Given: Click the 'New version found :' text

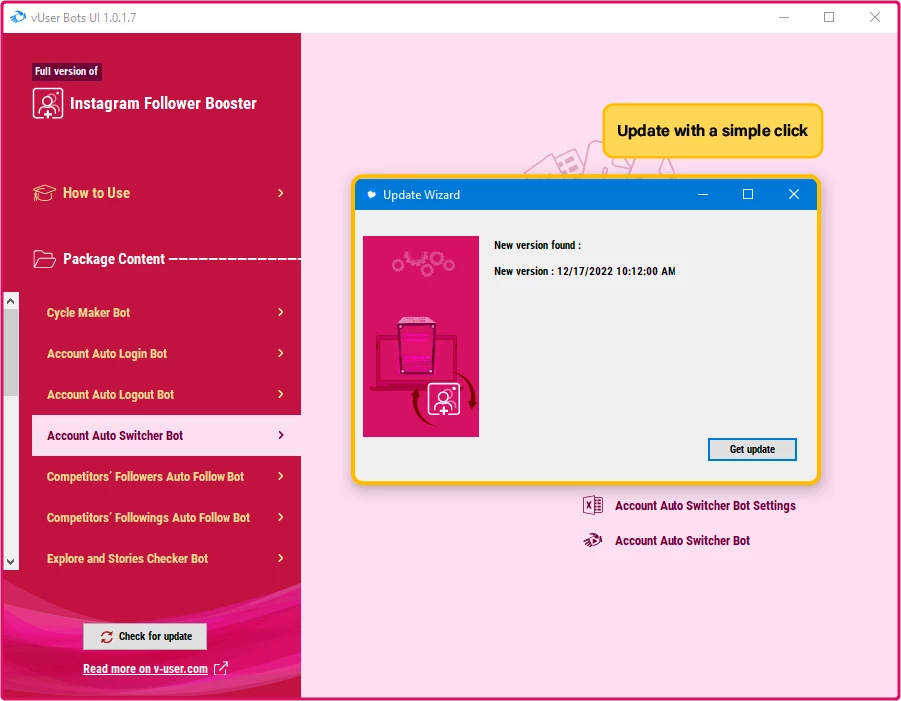Looking at the screenshot, I should [x=537, y=245].
